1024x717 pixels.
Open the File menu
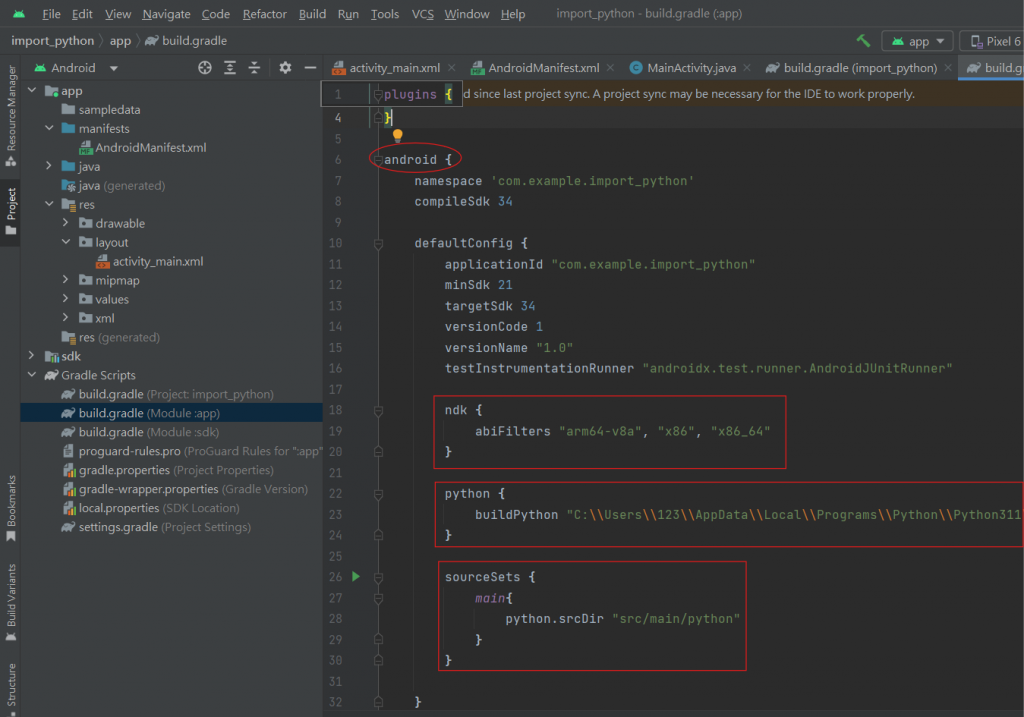51,14
